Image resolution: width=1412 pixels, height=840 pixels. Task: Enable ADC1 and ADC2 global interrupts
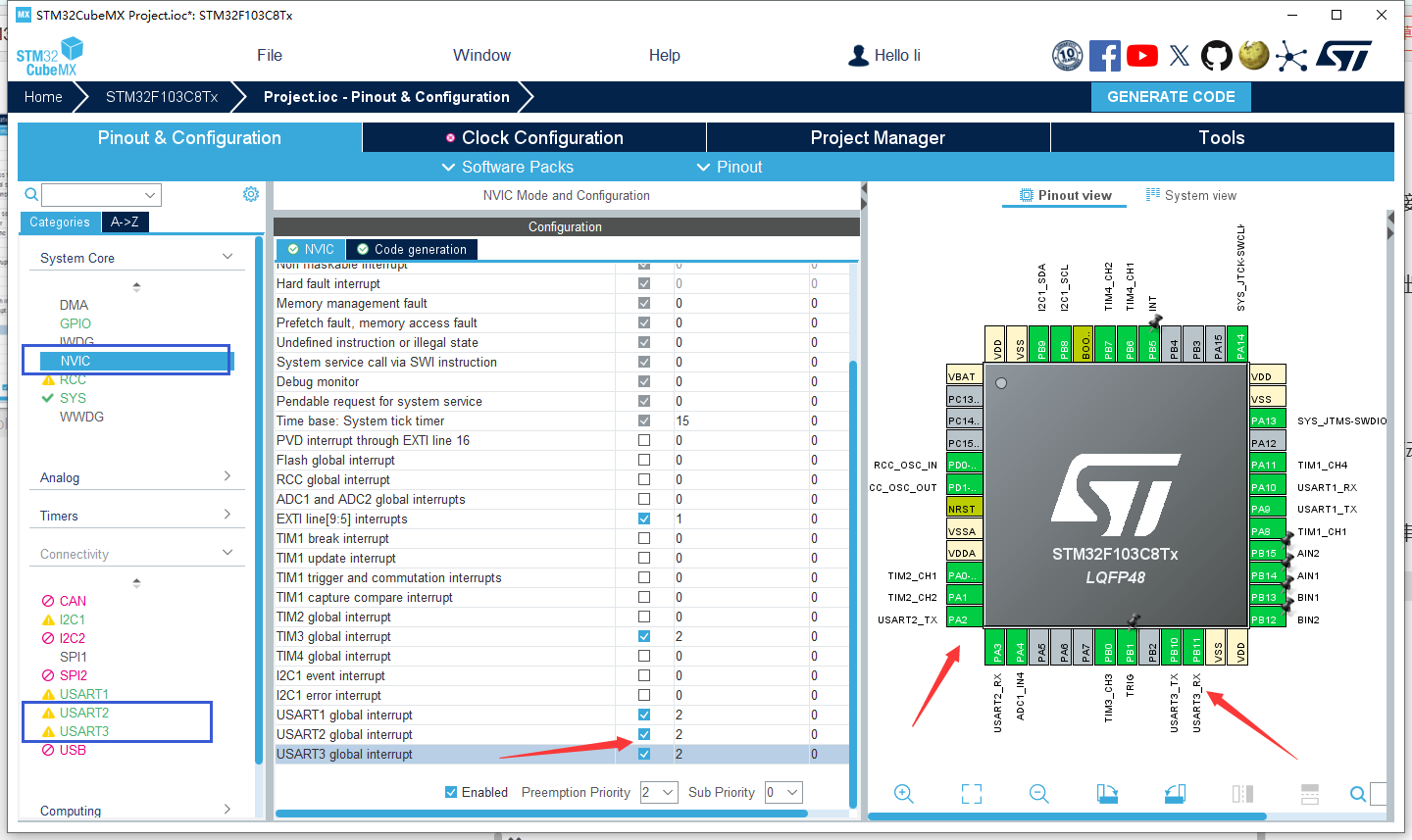pyautogui.click(x=644, y=499)
